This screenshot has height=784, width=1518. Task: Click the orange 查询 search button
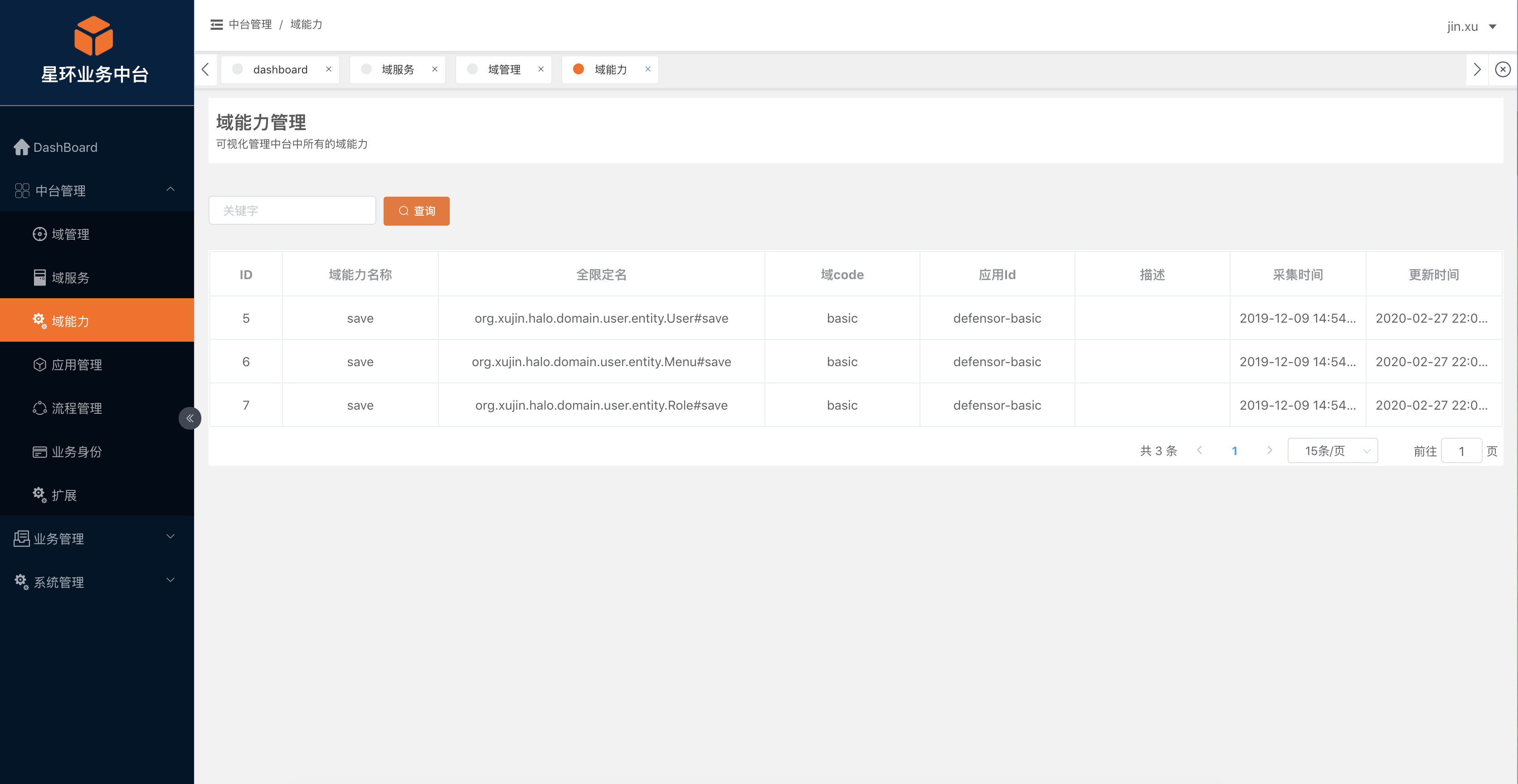pos(416,211)
